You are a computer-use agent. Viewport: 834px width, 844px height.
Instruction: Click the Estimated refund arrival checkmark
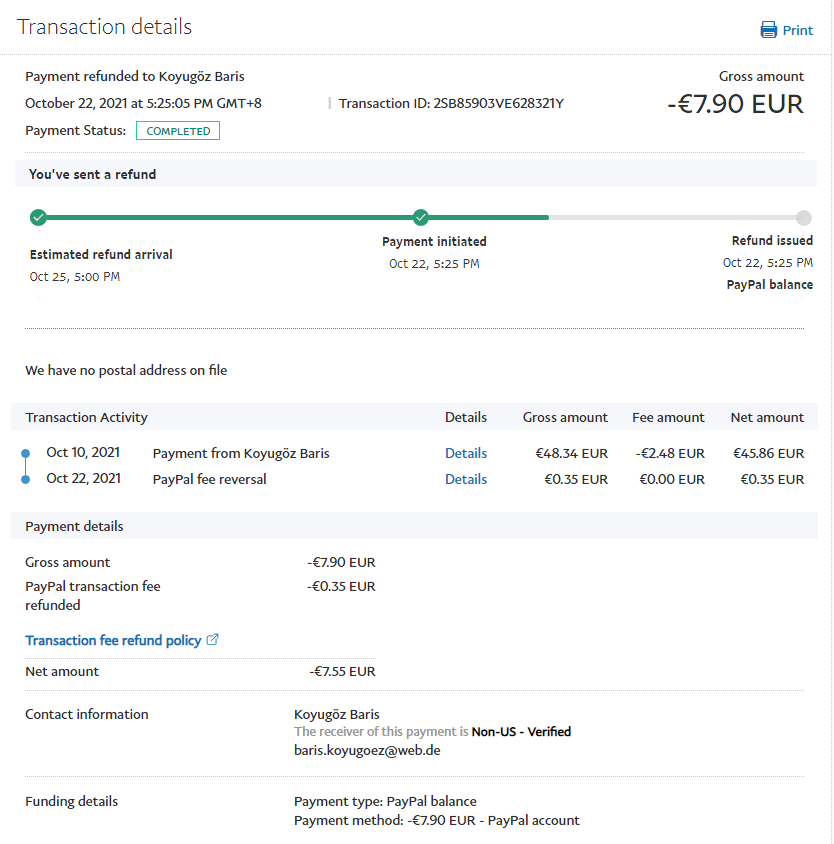pos(38,217)
